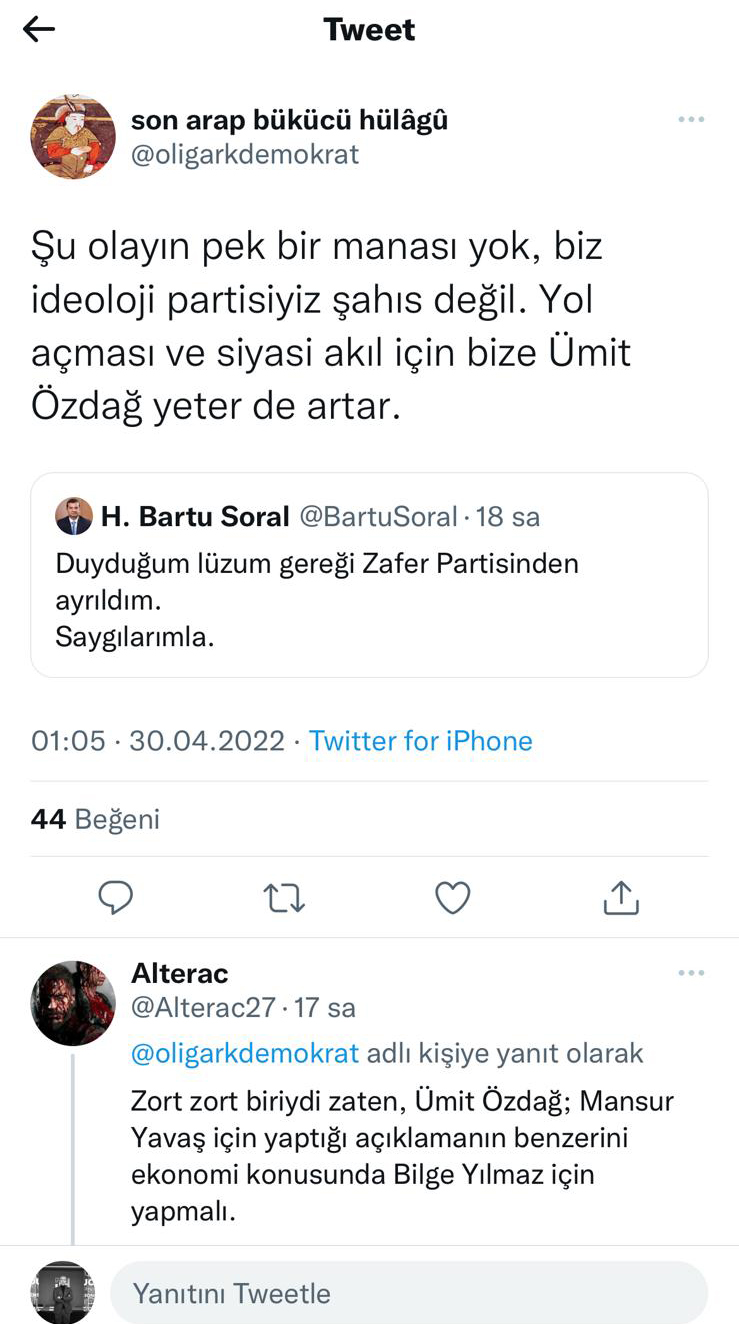Tap the @oligarkdemokrat mention in the reply
This screenshot has height=1324, width=739.
pyautogui.click(x=245, y=1053)
